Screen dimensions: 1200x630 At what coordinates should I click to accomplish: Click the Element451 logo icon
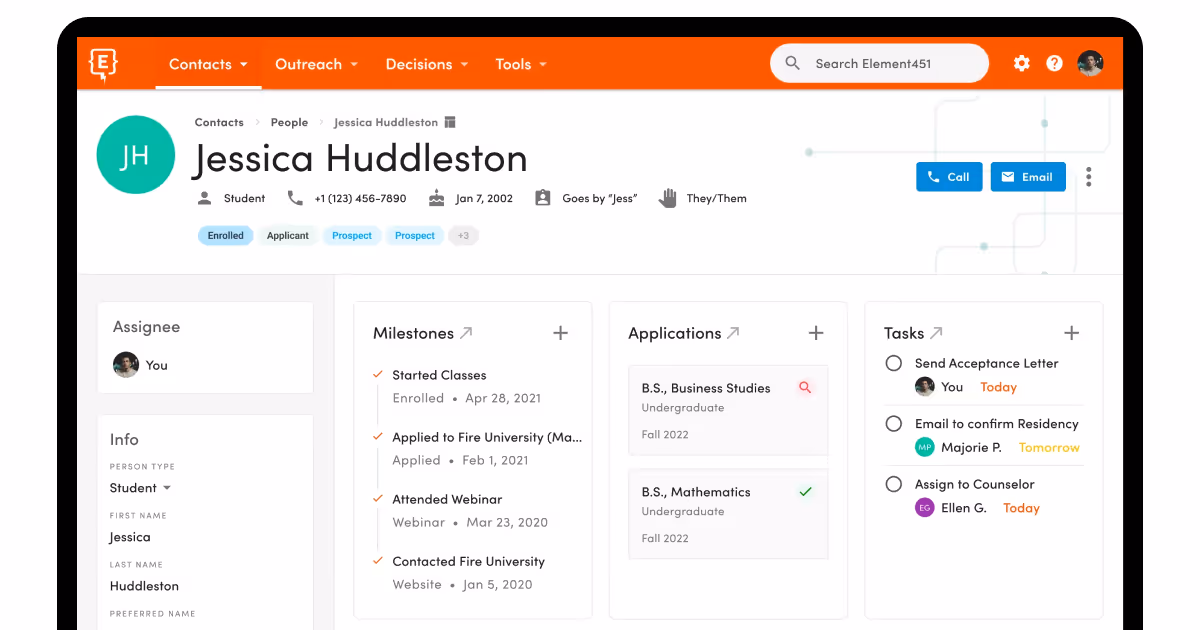[103, 64]
